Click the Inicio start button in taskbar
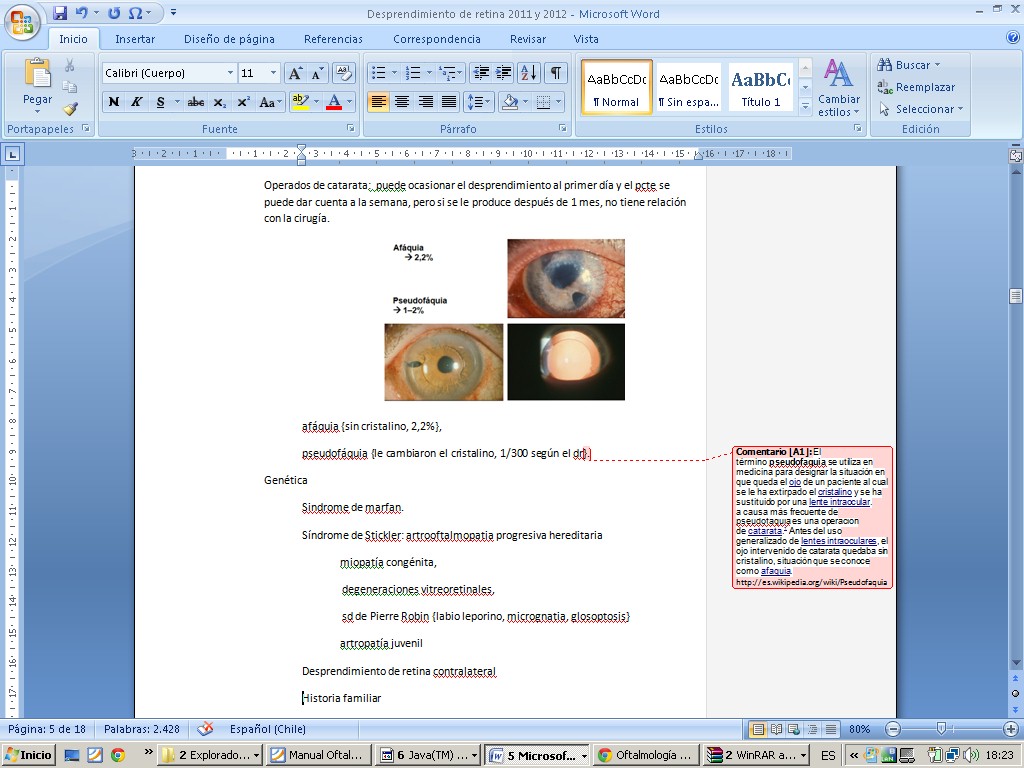Screen dimensions: 1024x768 click(28, 755)
